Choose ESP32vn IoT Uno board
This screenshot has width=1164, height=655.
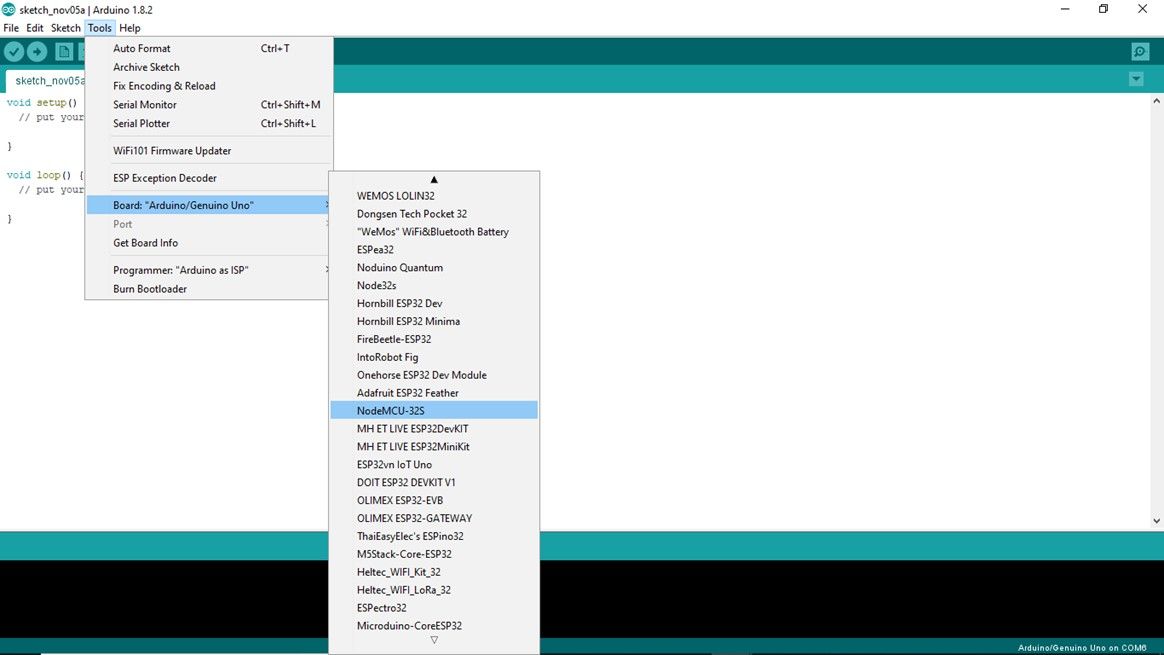click(x=434, y=464)
